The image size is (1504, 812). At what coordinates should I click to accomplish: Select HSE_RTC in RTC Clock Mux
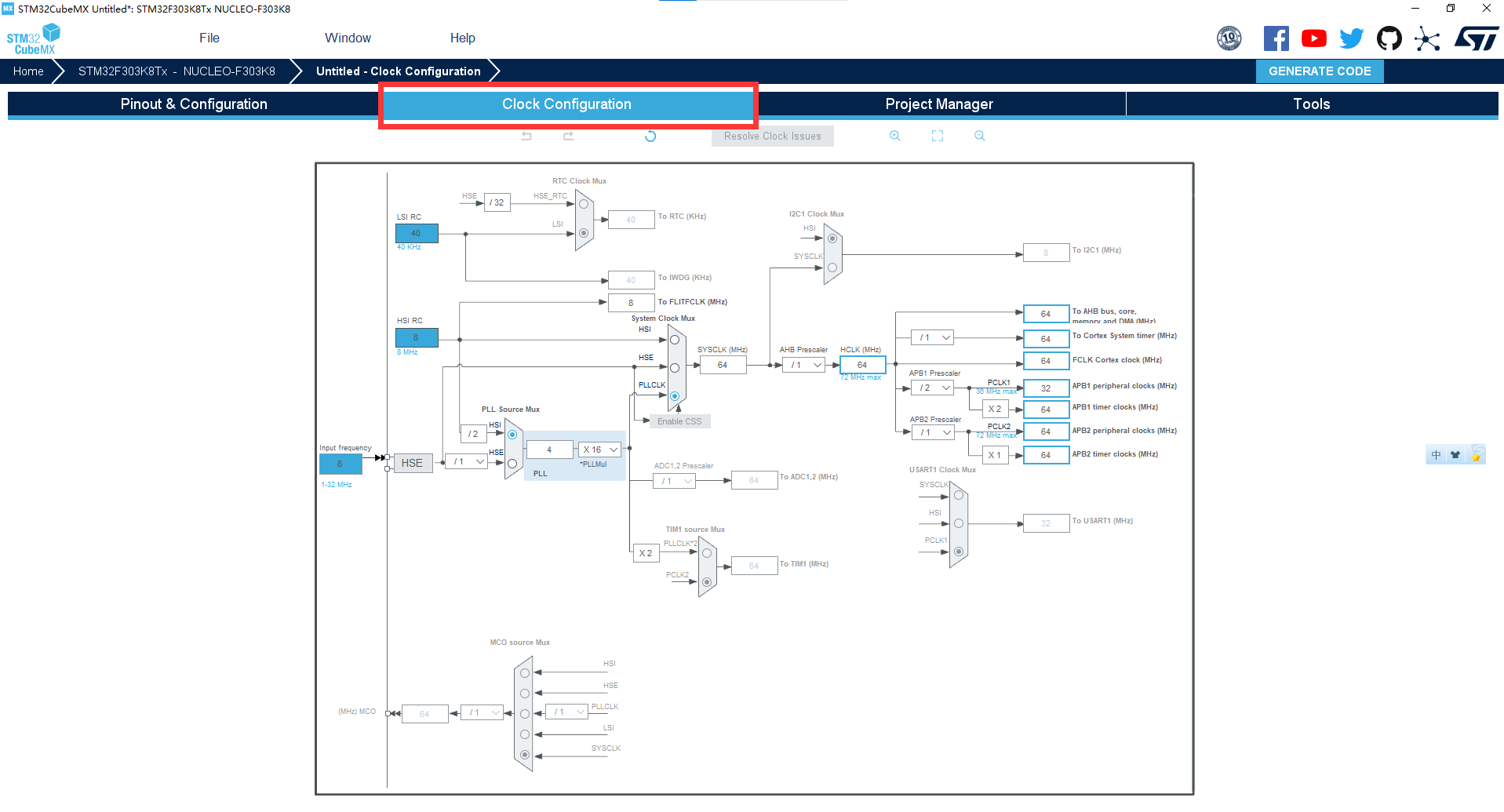pos(584,204)
